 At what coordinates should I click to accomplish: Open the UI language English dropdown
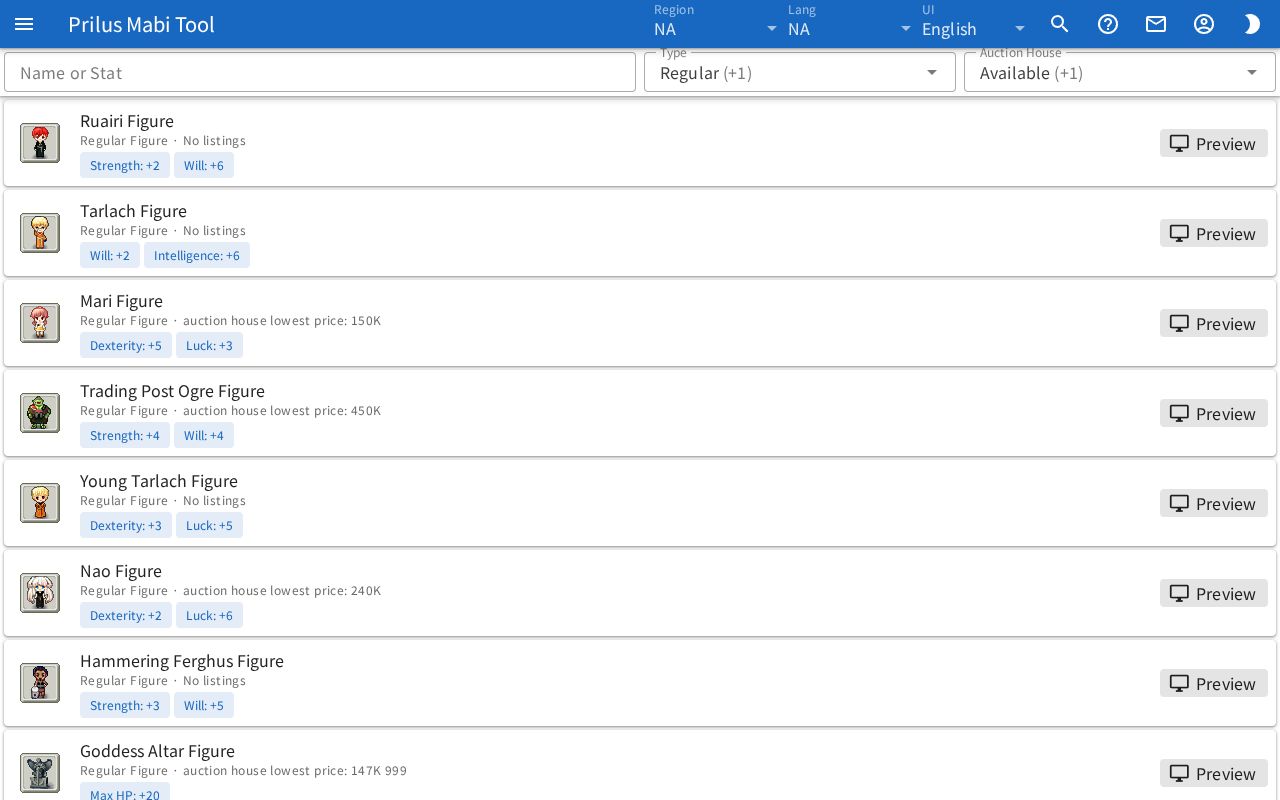(x=974, y=24)
